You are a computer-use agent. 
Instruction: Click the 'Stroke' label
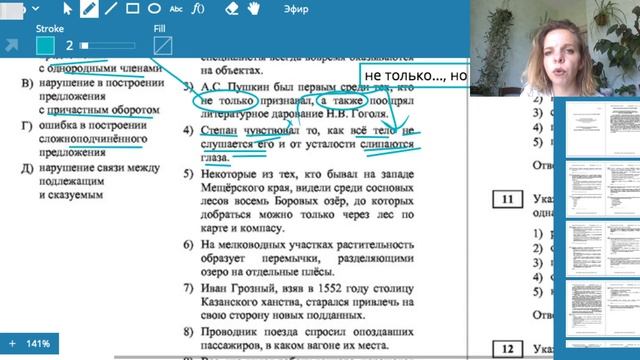click(x=49, y=29)
